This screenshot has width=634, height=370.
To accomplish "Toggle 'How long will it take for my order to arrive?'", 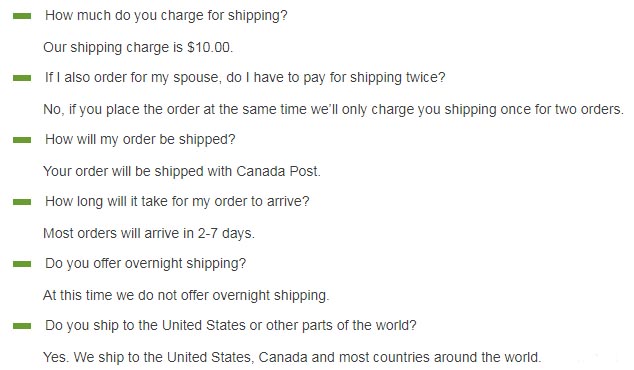I will pyautogui.click(x=177, y=201).
